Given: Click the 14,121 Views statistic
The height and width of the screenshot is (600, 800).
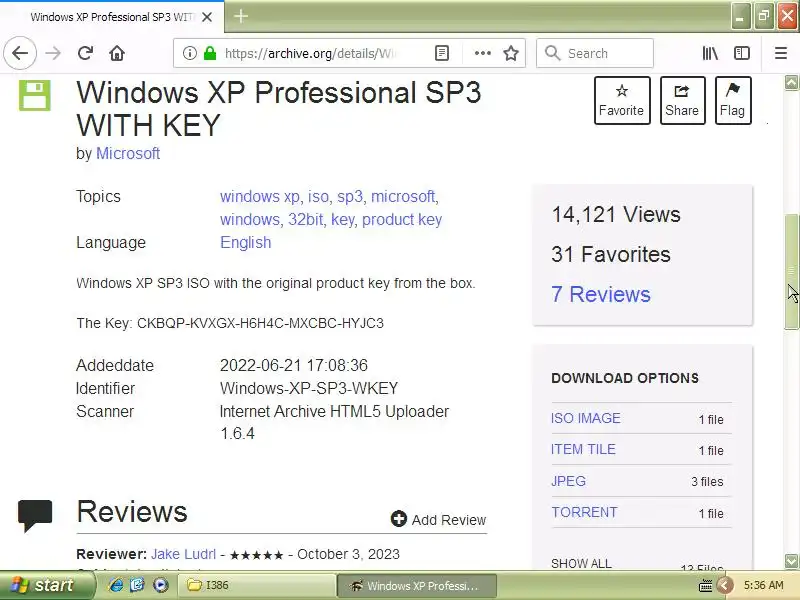Looking at the screenshot, I should pos(616,215).
